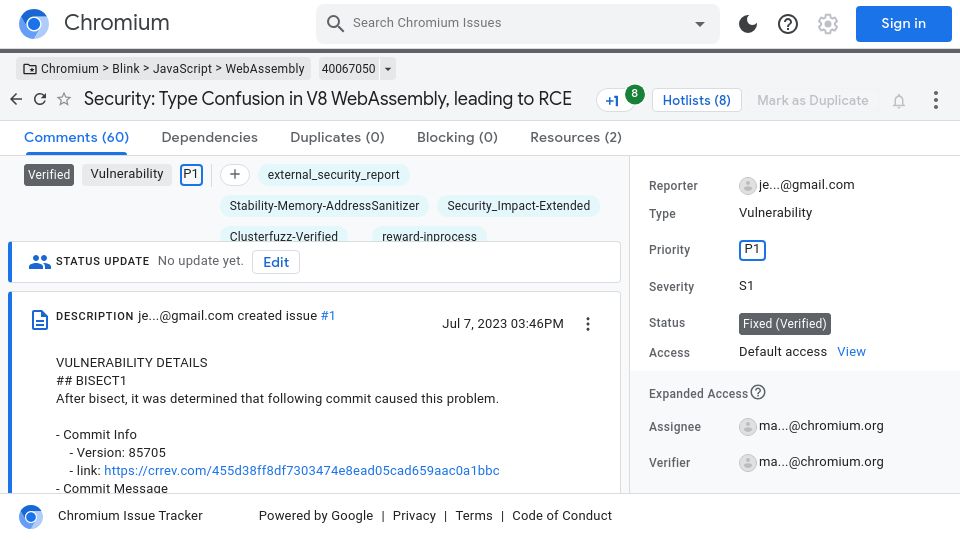Click the issue ID 40067050

tap(348, 69)
